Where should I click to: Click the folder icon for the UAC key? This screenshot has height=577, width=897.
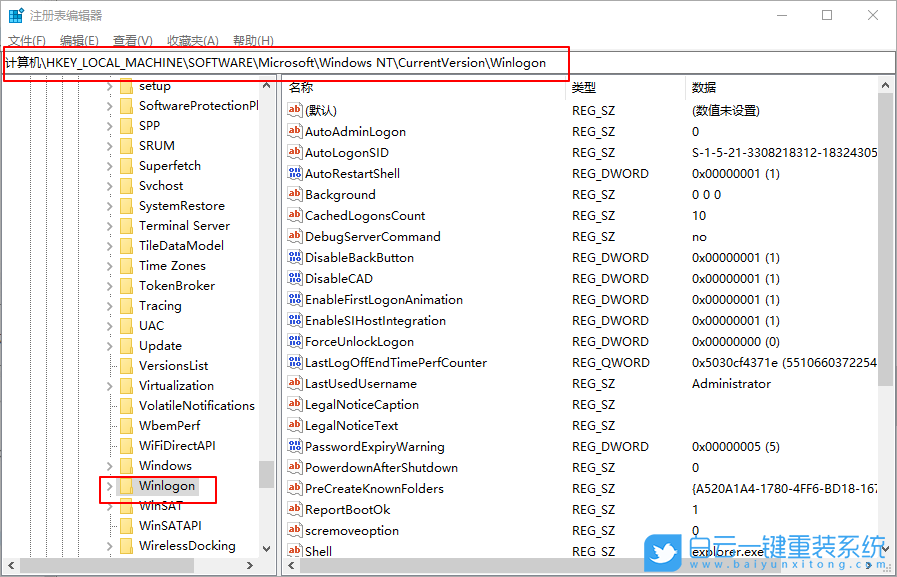point(125,325)
